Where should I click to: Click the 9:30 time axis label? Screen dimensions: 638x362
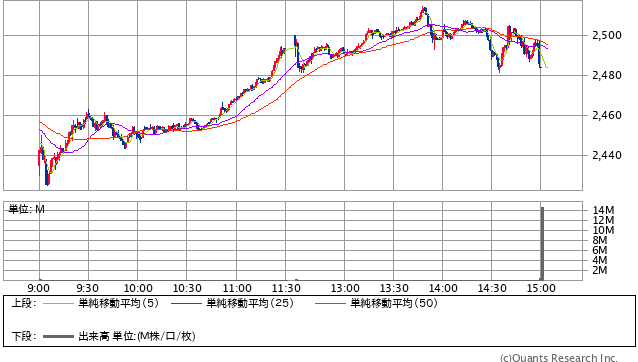(87, 288)
